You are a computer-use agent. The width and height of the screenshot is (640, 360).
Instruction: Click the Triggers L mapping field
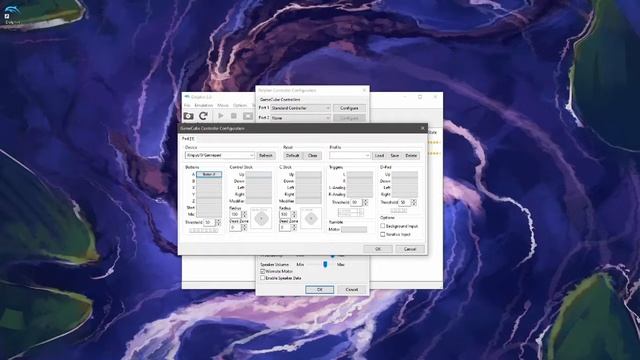[360, 174]
